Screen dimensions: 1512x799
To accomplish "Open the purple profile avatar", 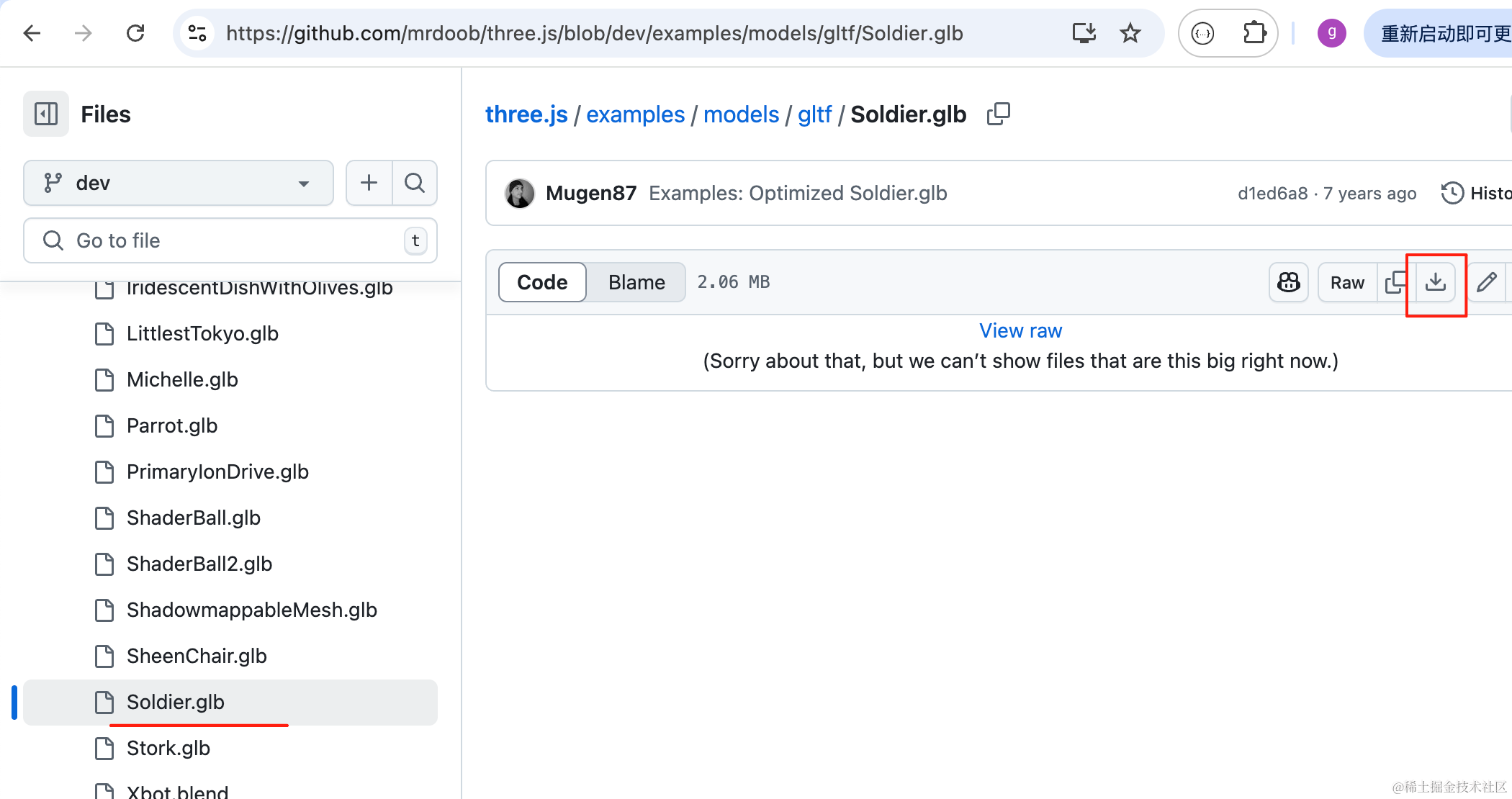I will (x=1332, y=33).
